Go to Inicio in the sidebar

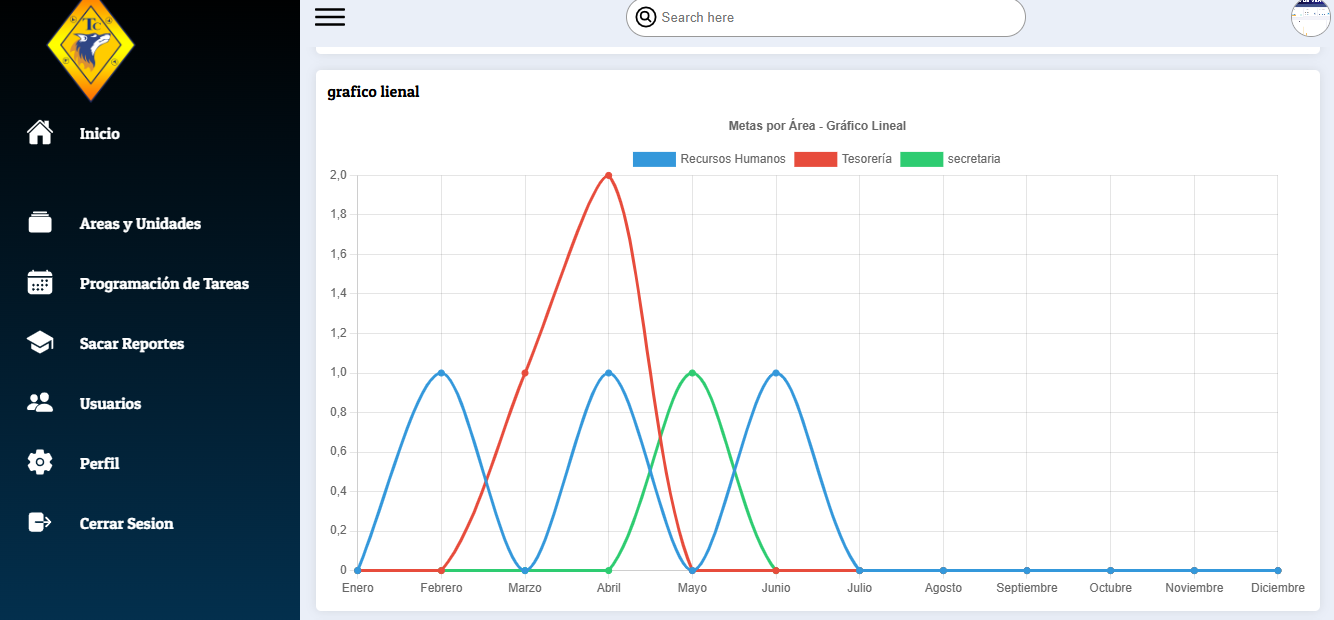click(x=100, y=133)
